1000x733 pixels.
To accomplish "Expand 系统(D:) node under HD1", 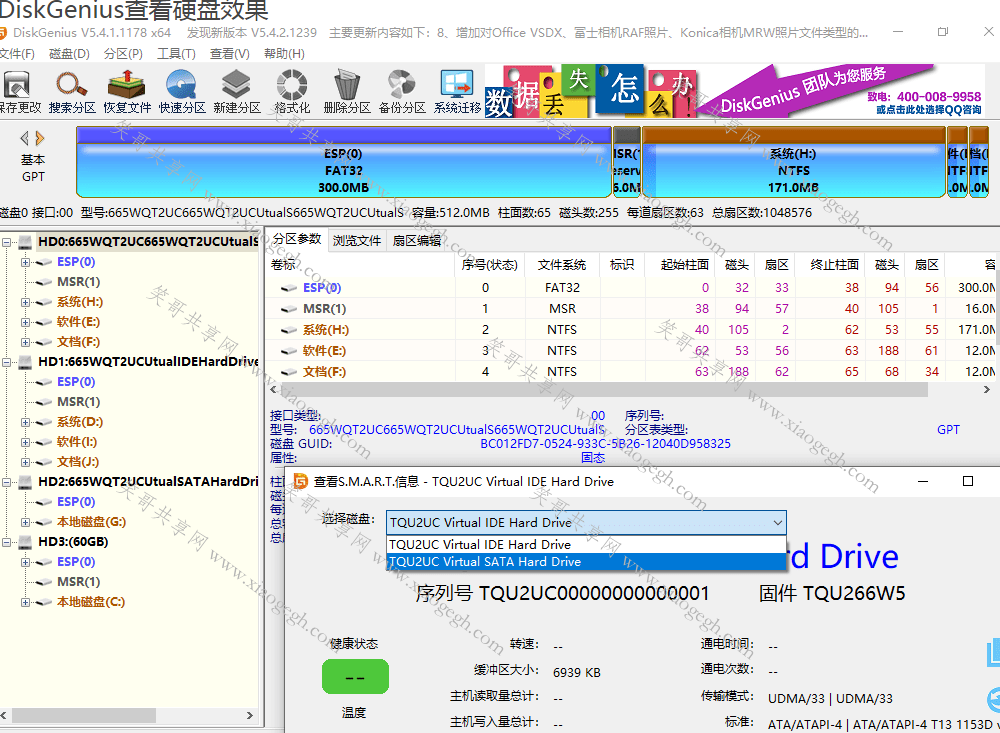I will coord(25,422).
